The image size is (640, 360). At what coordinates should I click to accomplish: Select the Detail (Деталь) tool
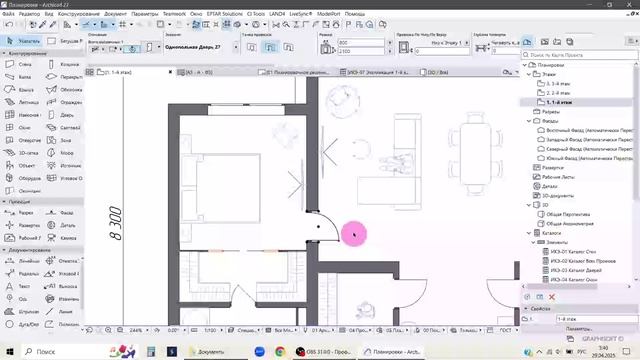pos(61,225)
